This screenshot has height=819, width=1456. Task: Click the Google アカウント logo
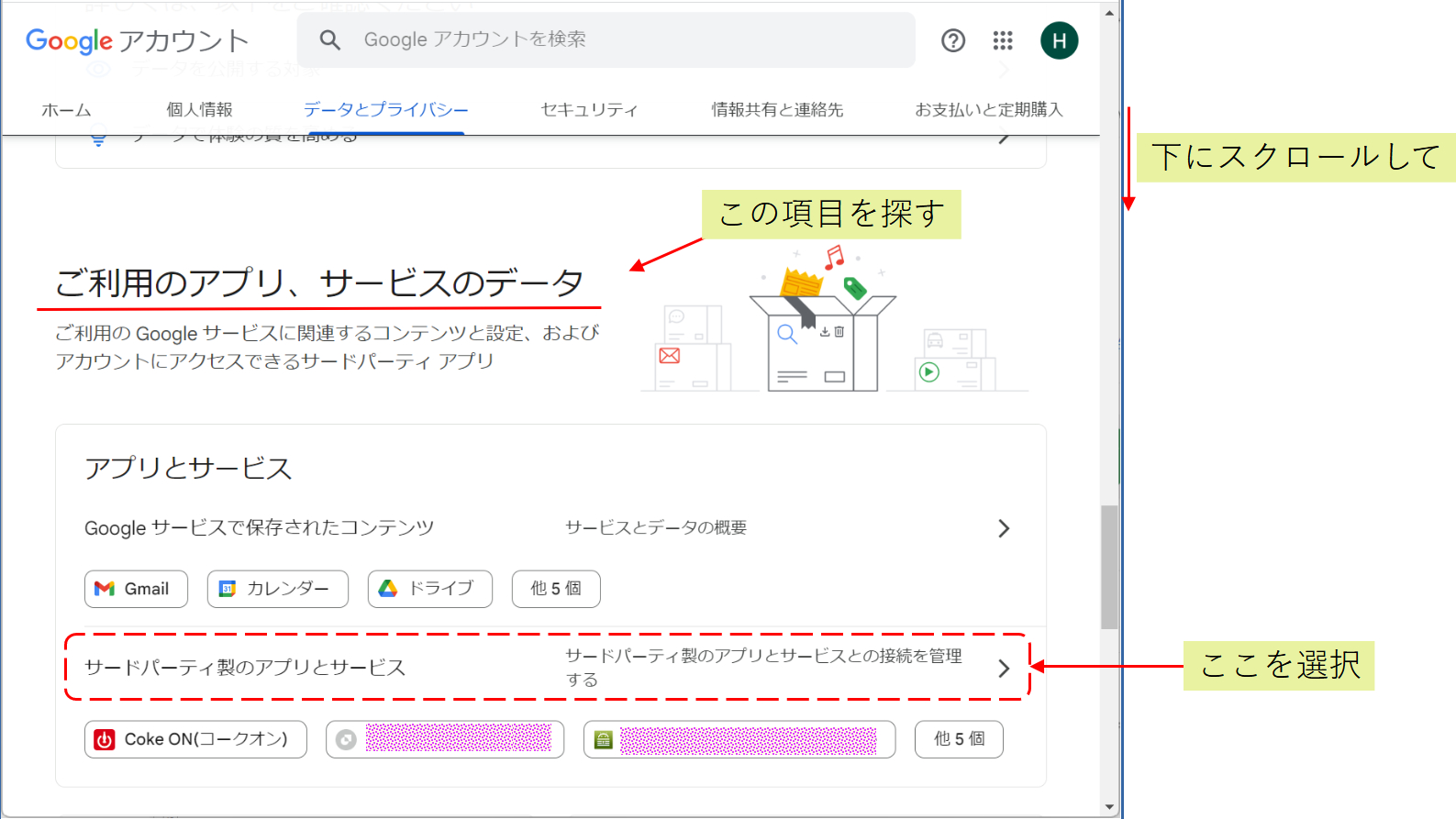point(138,40)
